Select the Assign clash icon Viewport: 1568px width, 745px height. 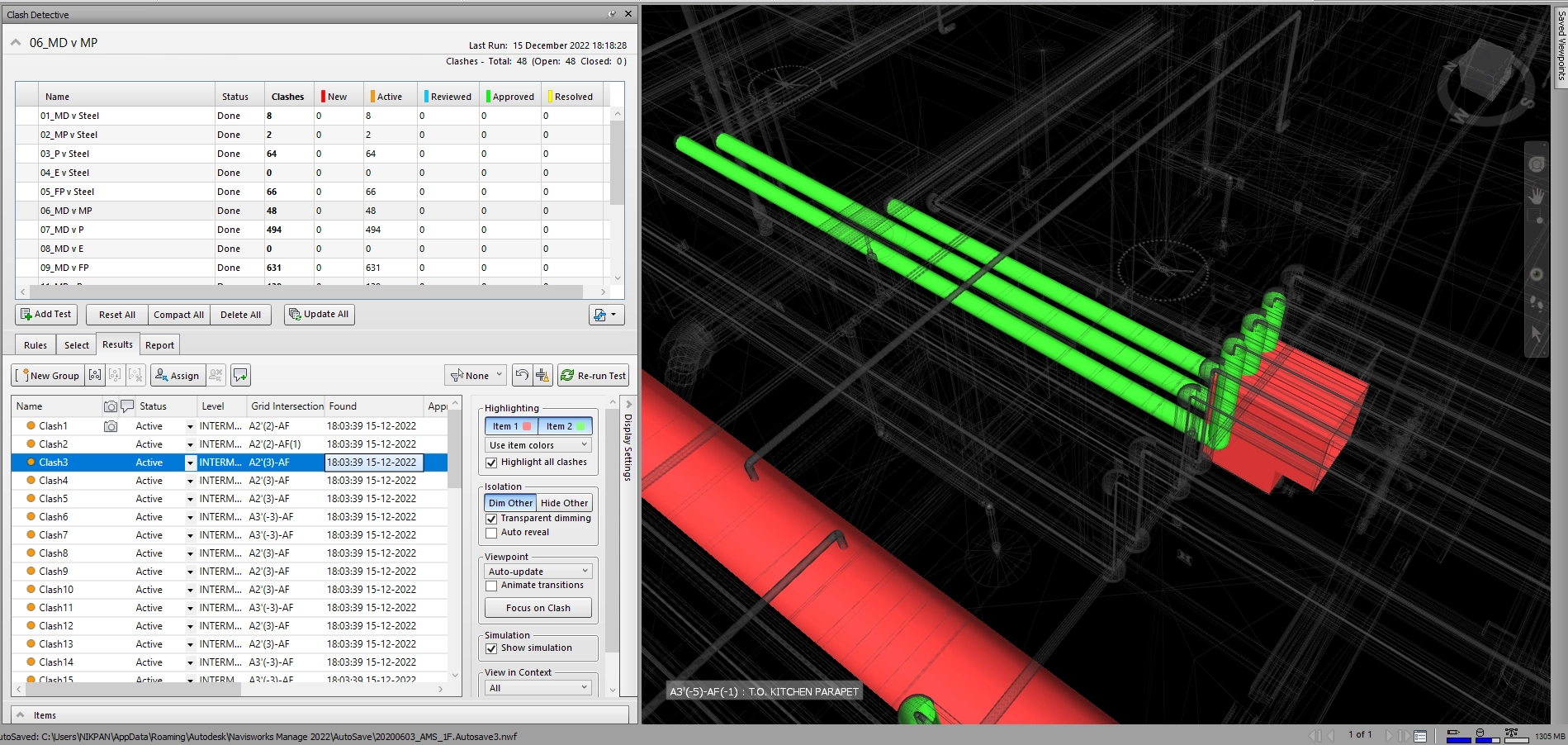coord(177,375)
